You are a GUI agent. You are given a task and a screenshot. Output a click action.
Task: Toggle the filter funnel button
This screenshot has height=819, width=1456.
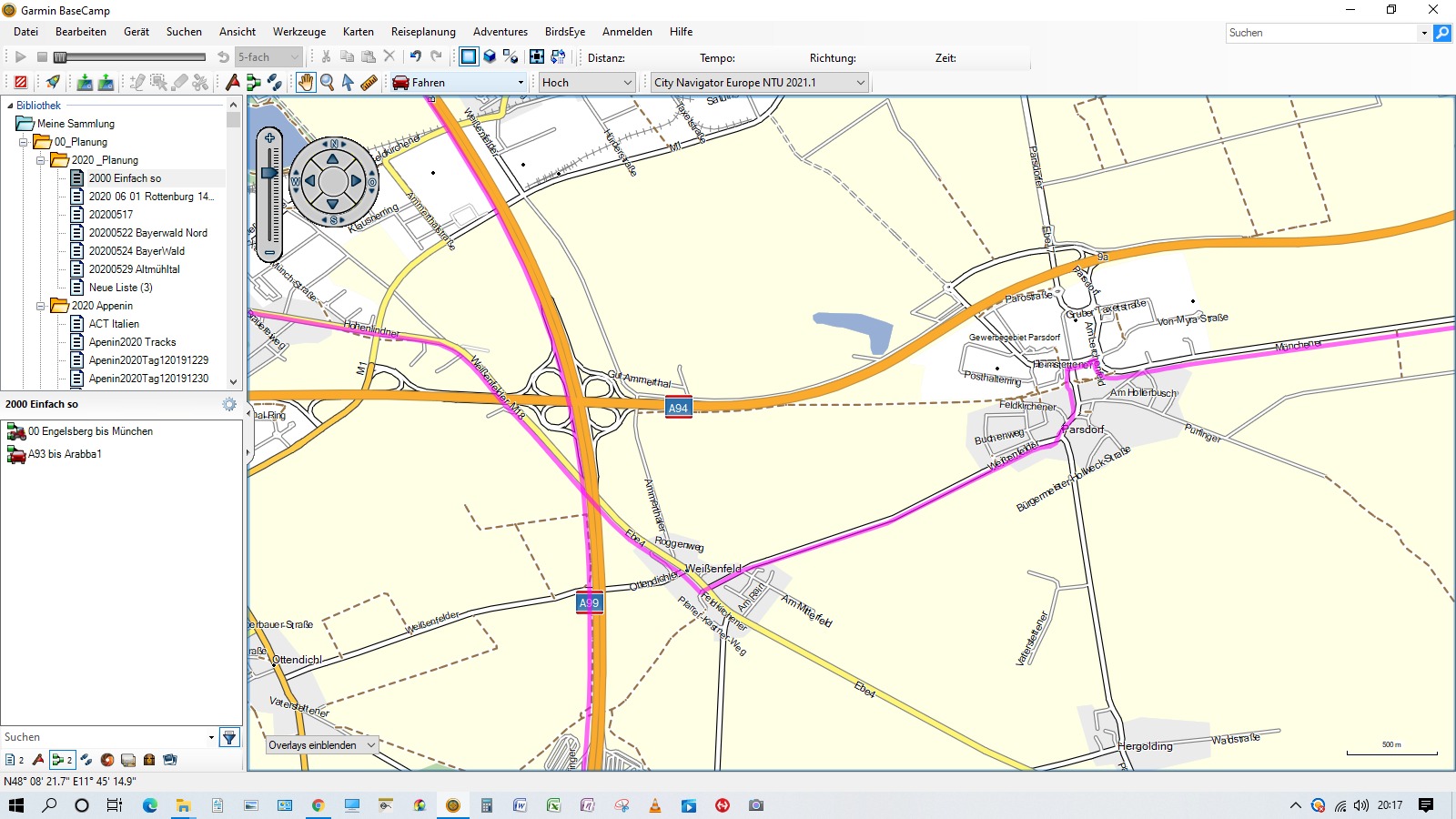click(x=229, y=737)
